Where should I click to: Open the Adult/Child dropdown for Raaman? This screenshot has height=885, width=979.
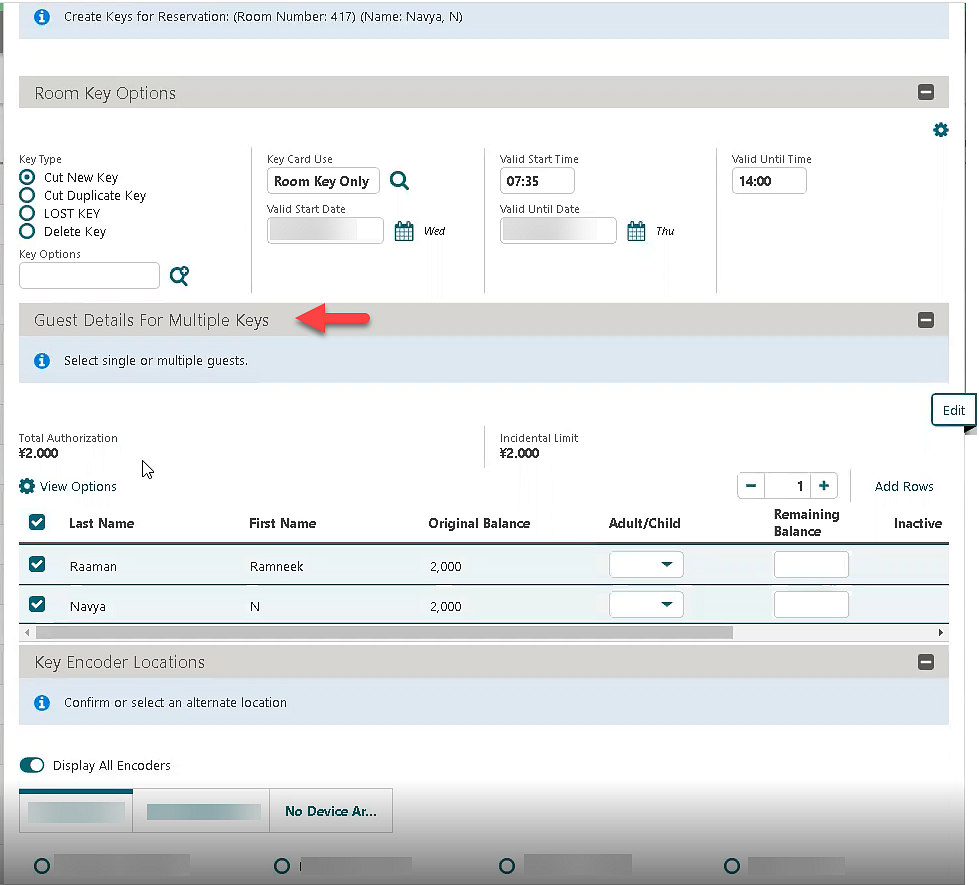point(646,564)
